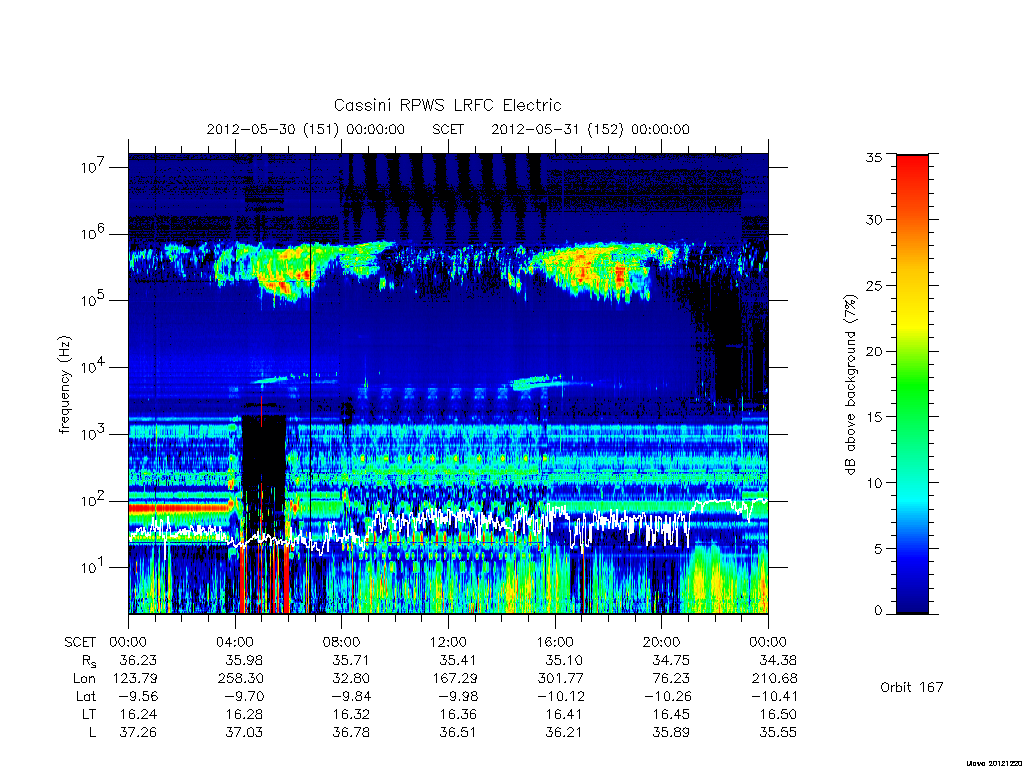Click the Rs value 34.38
1024x768 pixels.
click(x=778, y=660)
